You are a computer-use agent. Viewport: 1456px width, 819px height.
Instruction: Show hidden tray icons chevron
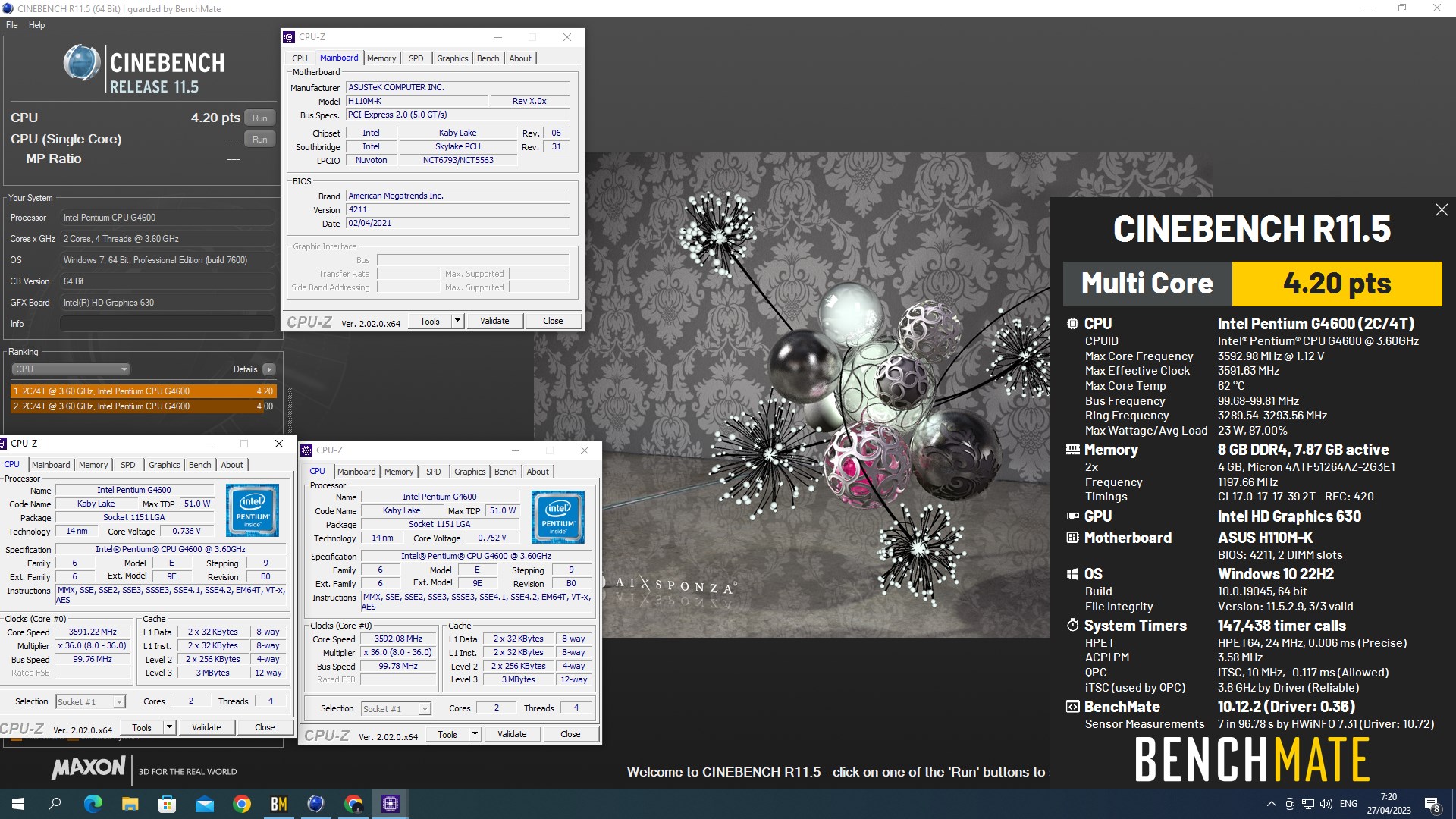click(1271, 804)
